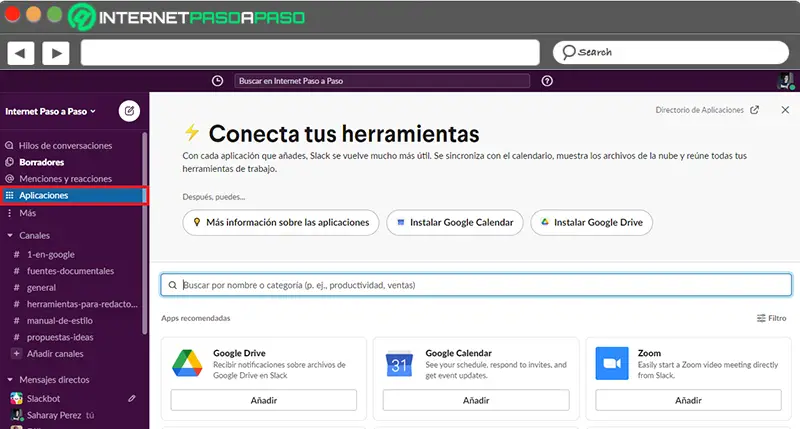This screenshot has width=800, height=429.
Task: Close the Conecta tus herramientas panel
Action: (785, 110)
